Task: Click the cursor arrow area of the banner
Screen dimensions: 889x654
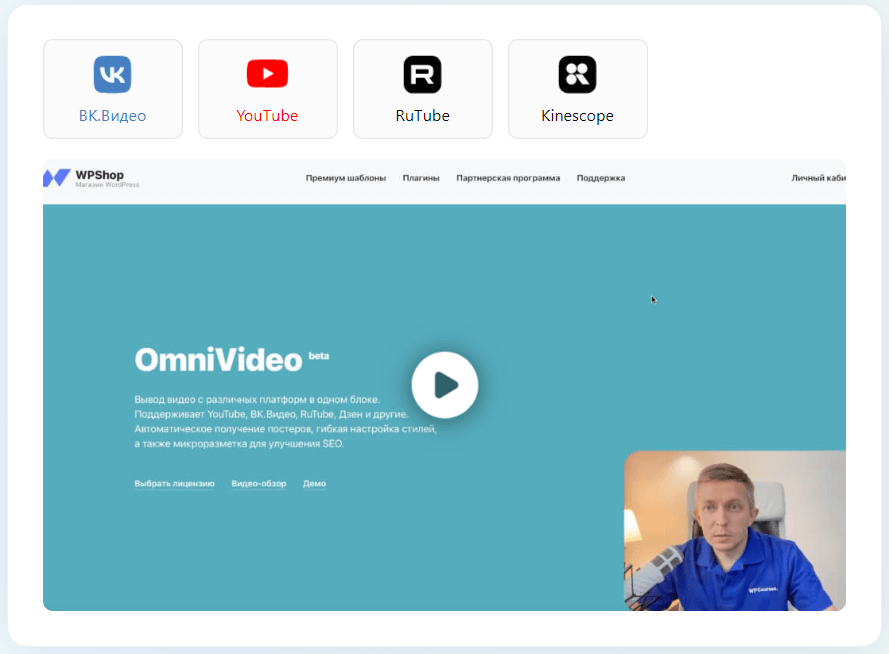Action: (x=654, y=299)
